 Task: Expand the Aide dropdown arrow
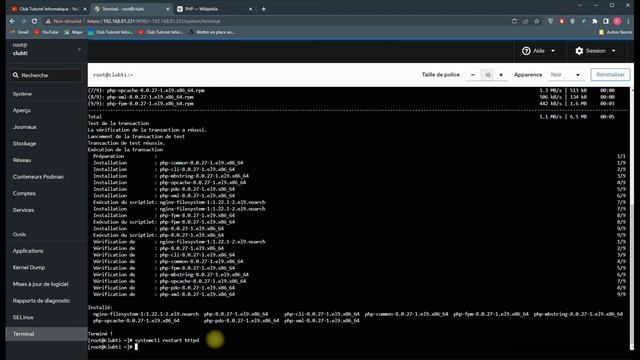553,51
